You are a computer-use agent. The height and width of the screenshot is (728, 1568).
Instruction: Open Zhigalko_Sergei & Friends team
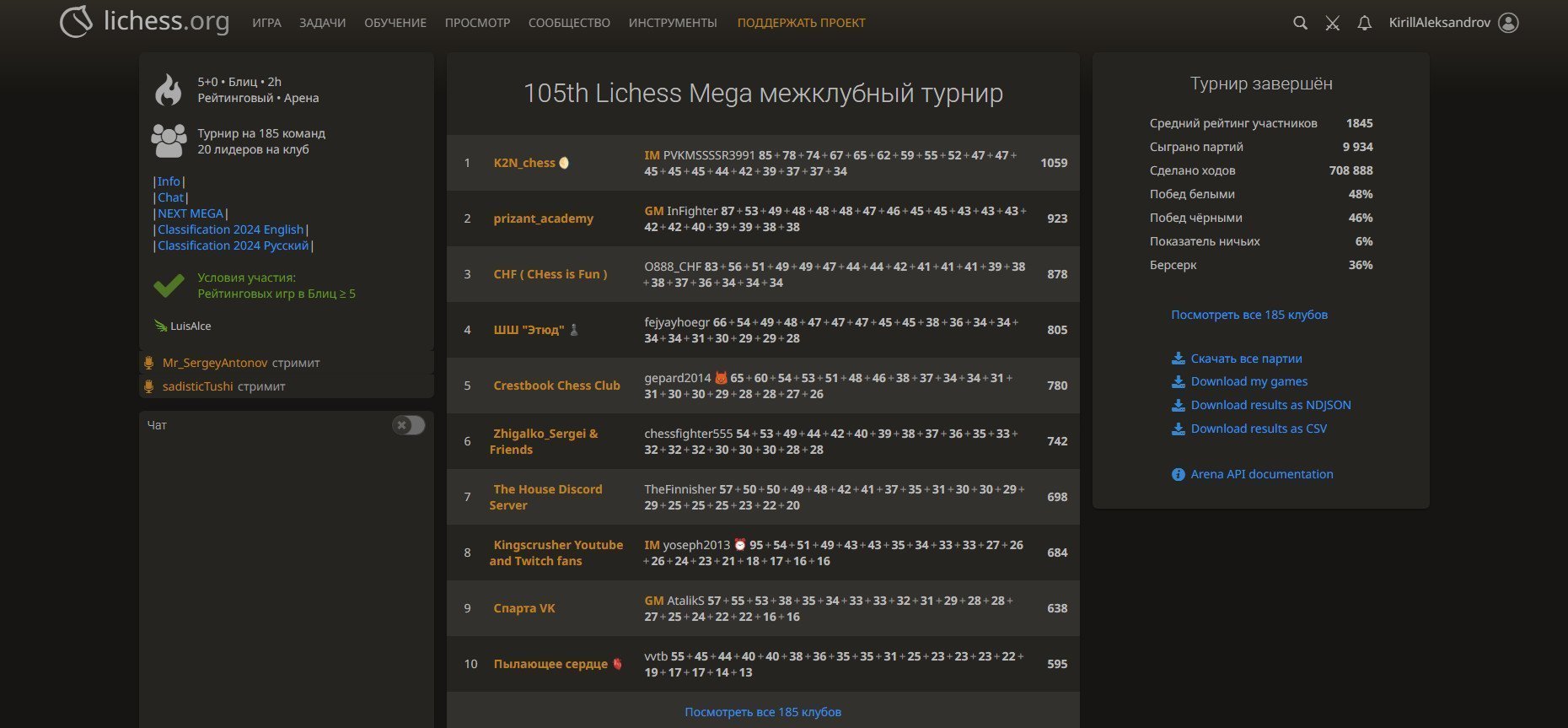(x=544, y=441)
